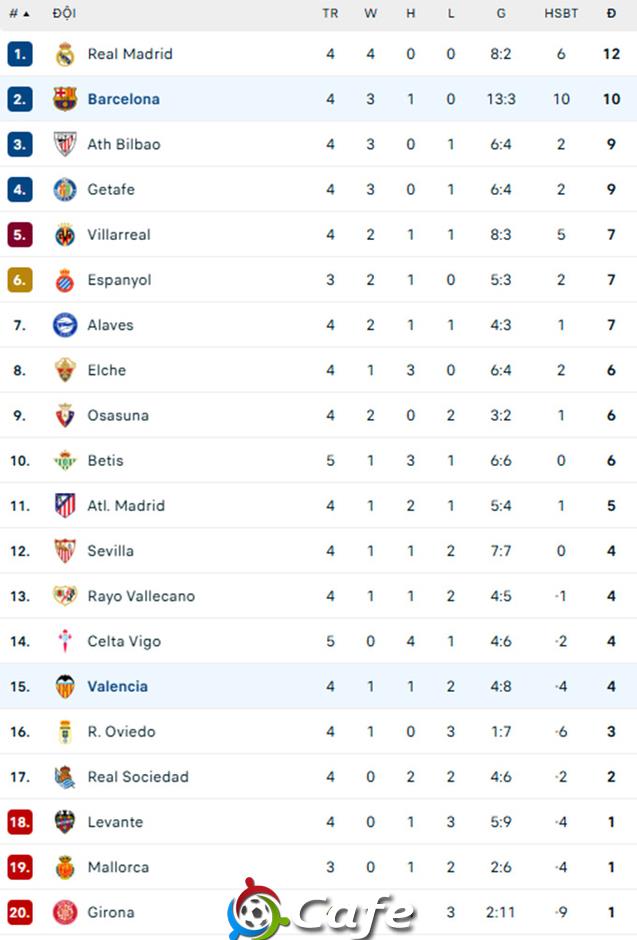Click the Atl. Madrid striped crest

point(65,505)
